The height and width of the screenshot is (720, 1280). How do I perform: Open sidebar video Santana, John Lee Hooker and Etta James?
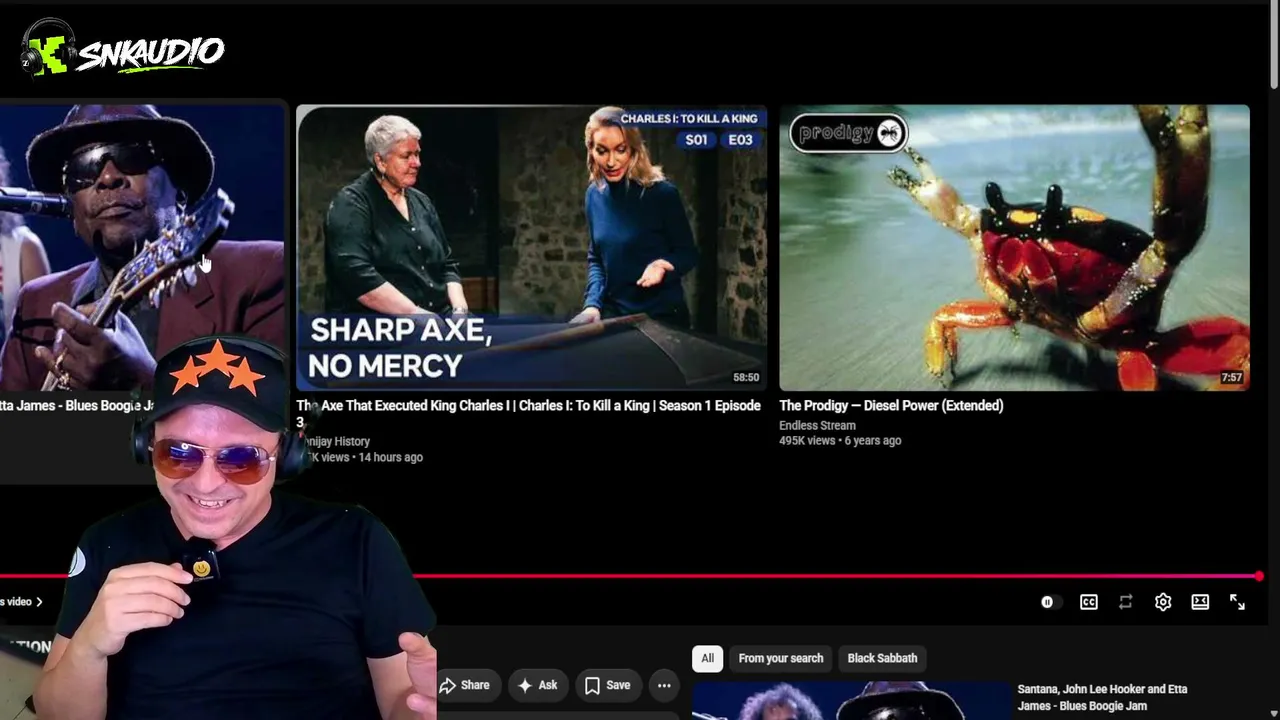pyautogui.click(x=1102, y=697)
